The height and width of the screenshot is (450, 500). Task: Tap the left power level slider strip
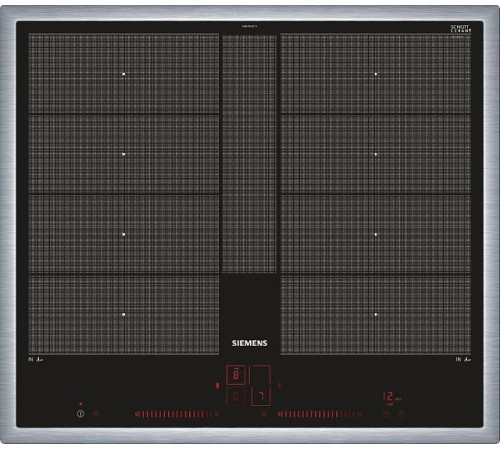[x=177, y=414]
